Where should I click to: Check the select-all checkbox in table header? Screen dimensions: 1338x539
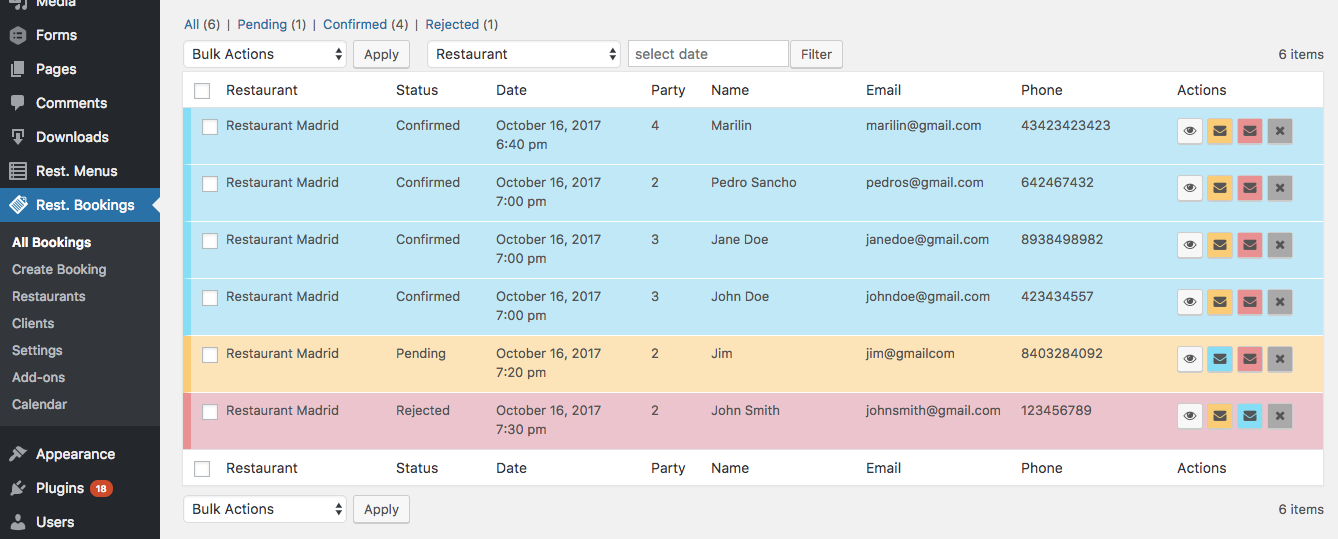pyautogui.click(x=202, y=91)
